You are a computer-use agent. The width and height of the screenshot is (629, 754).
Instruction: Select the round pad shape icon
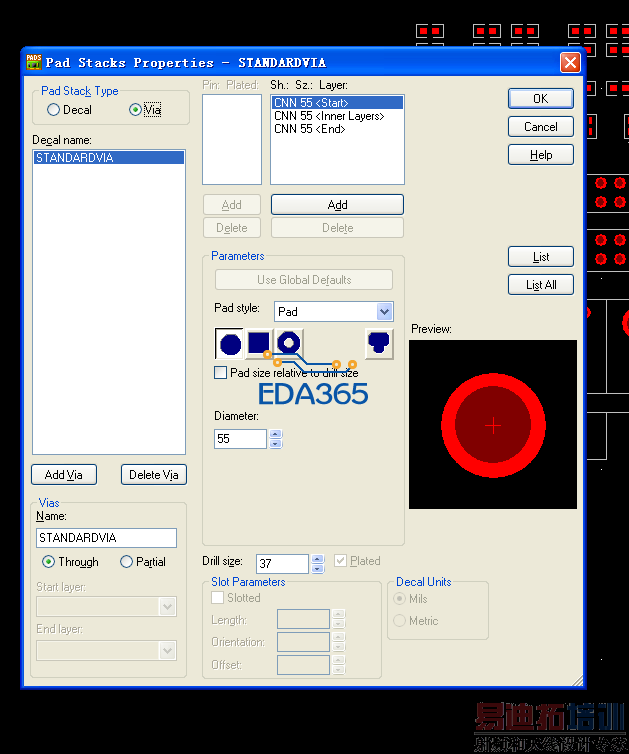[x=230, y=345]
